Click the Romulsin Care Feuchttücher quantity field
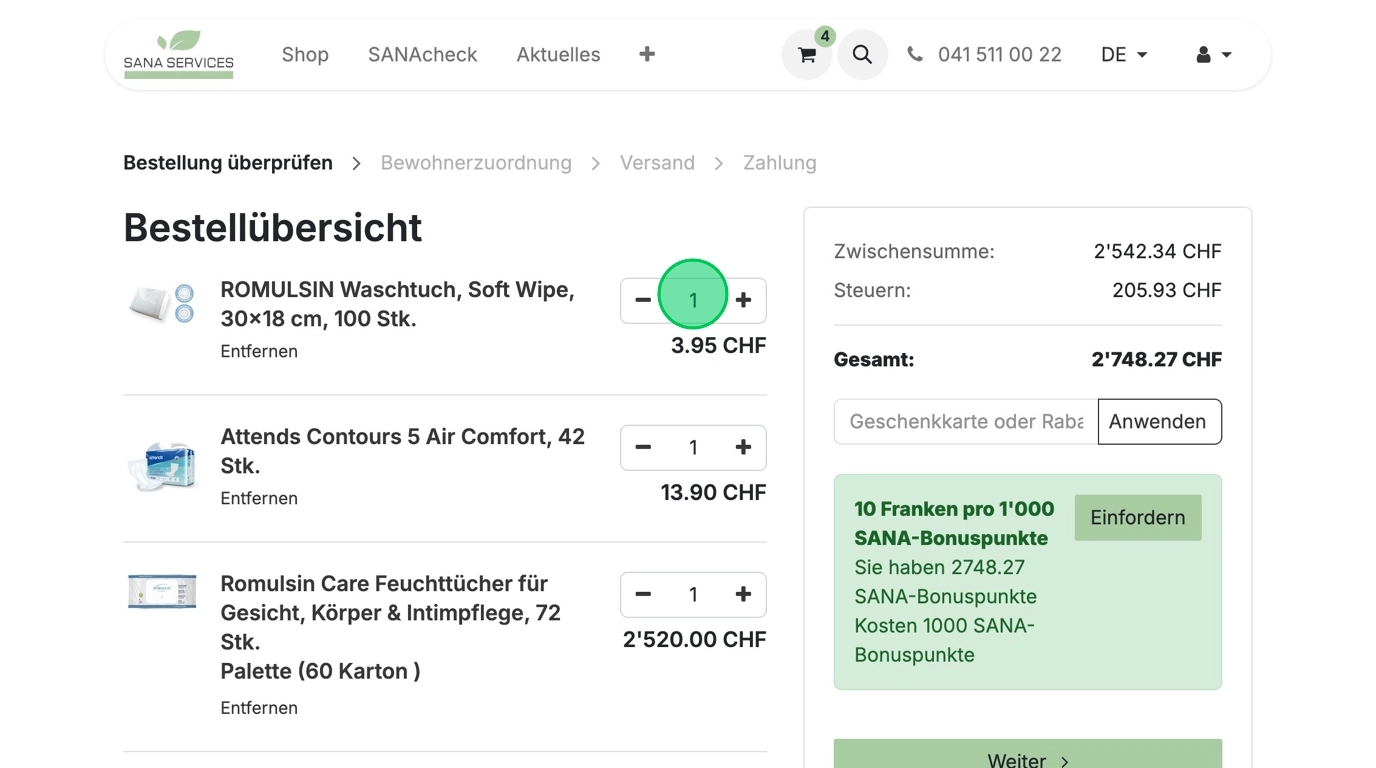This screenshot has height=768, width=1376. [x=693, y=594]
